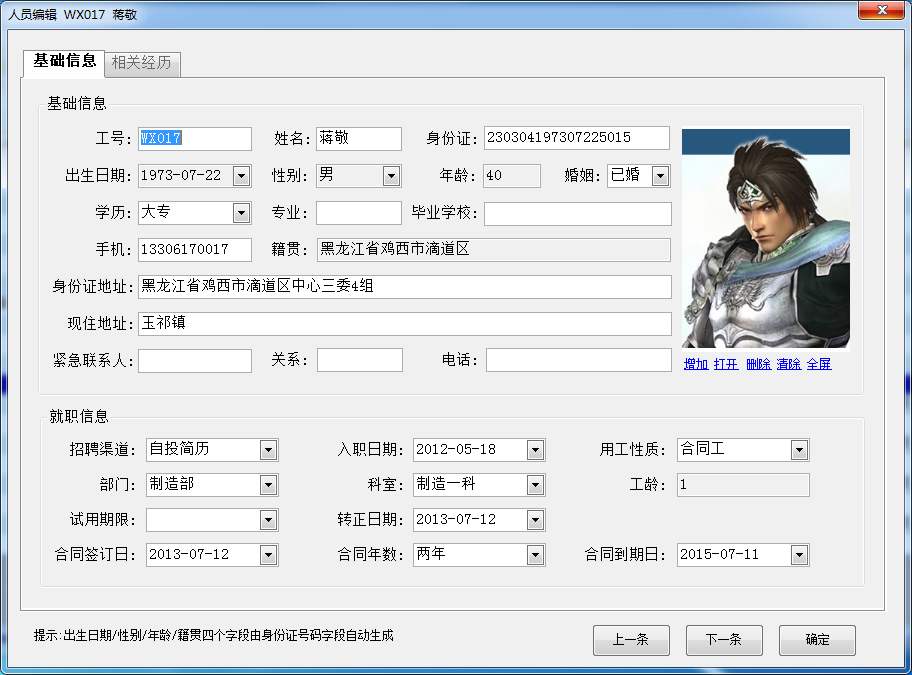
Task: Click the 身份证地址 field
Action: point(405,287)
